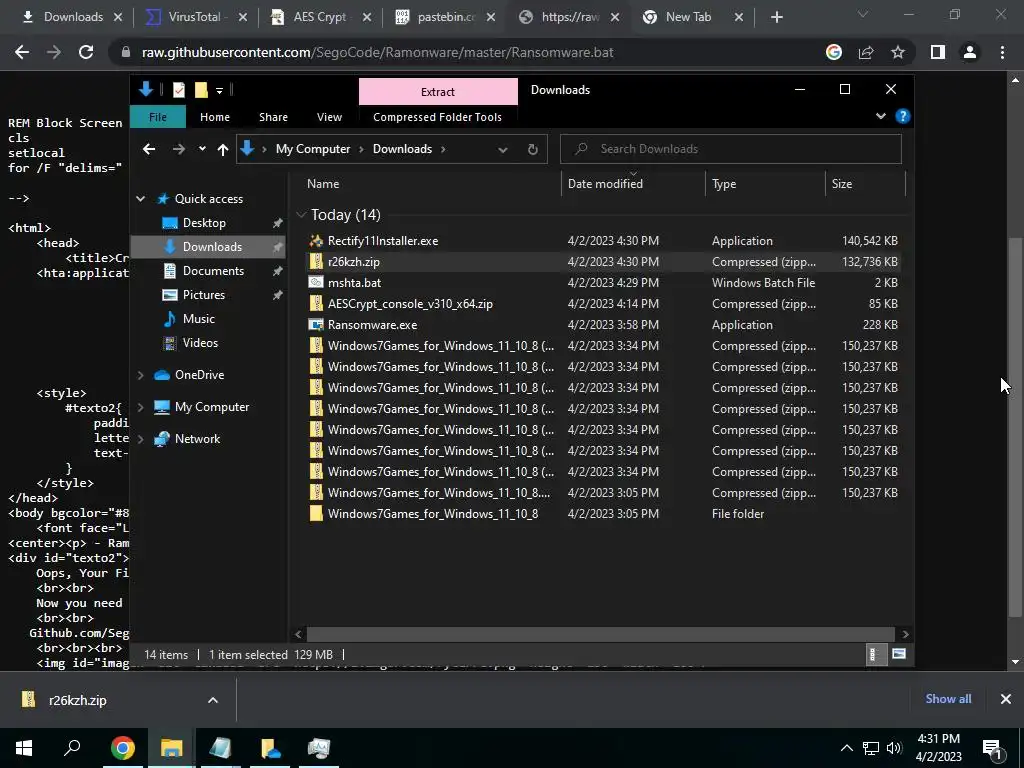Click the network icon in system tray
Viewport: 1024px width, 768px height.
pos(871,748)
